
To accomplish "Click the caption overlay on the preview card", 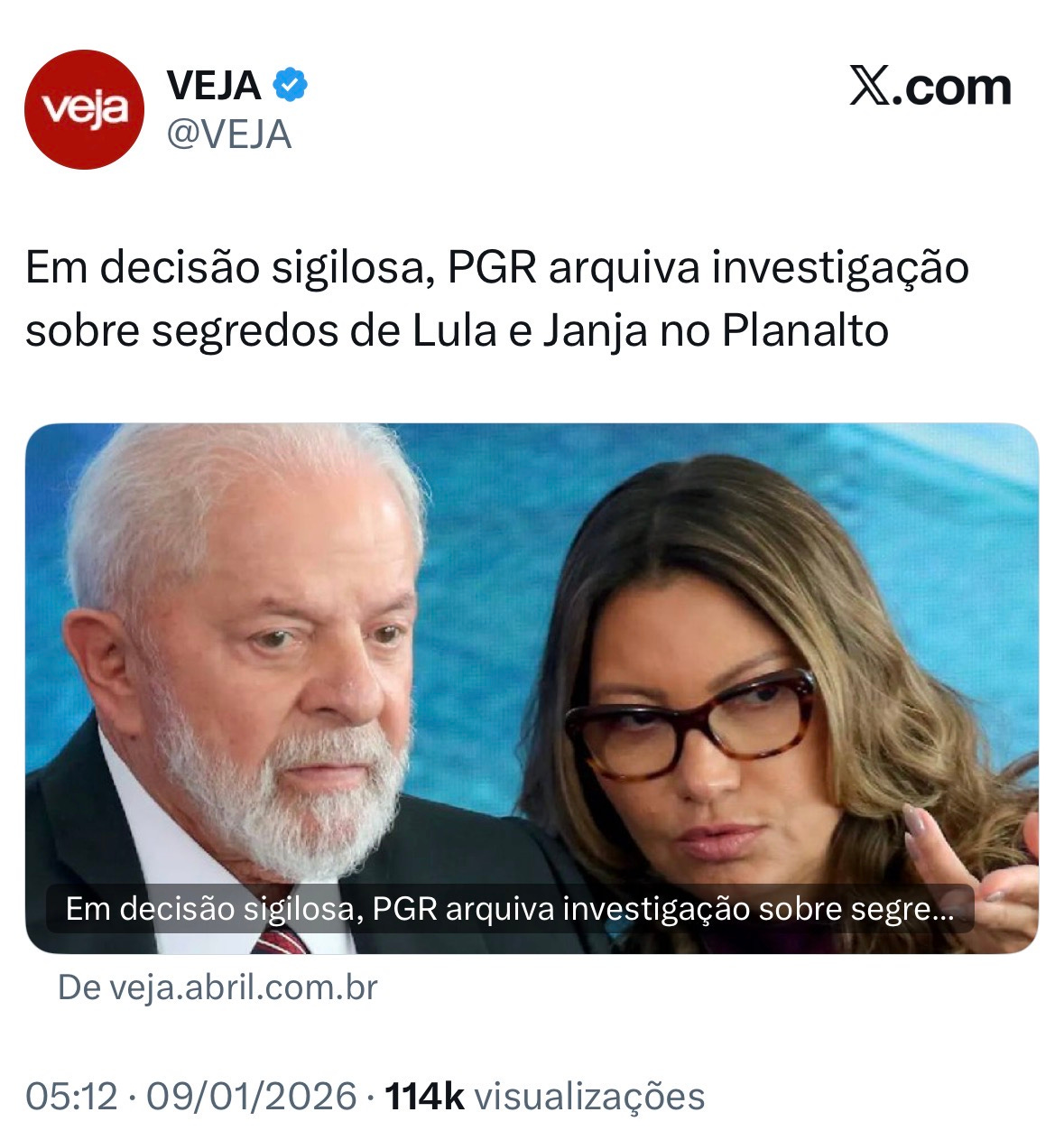I will 510,908.
